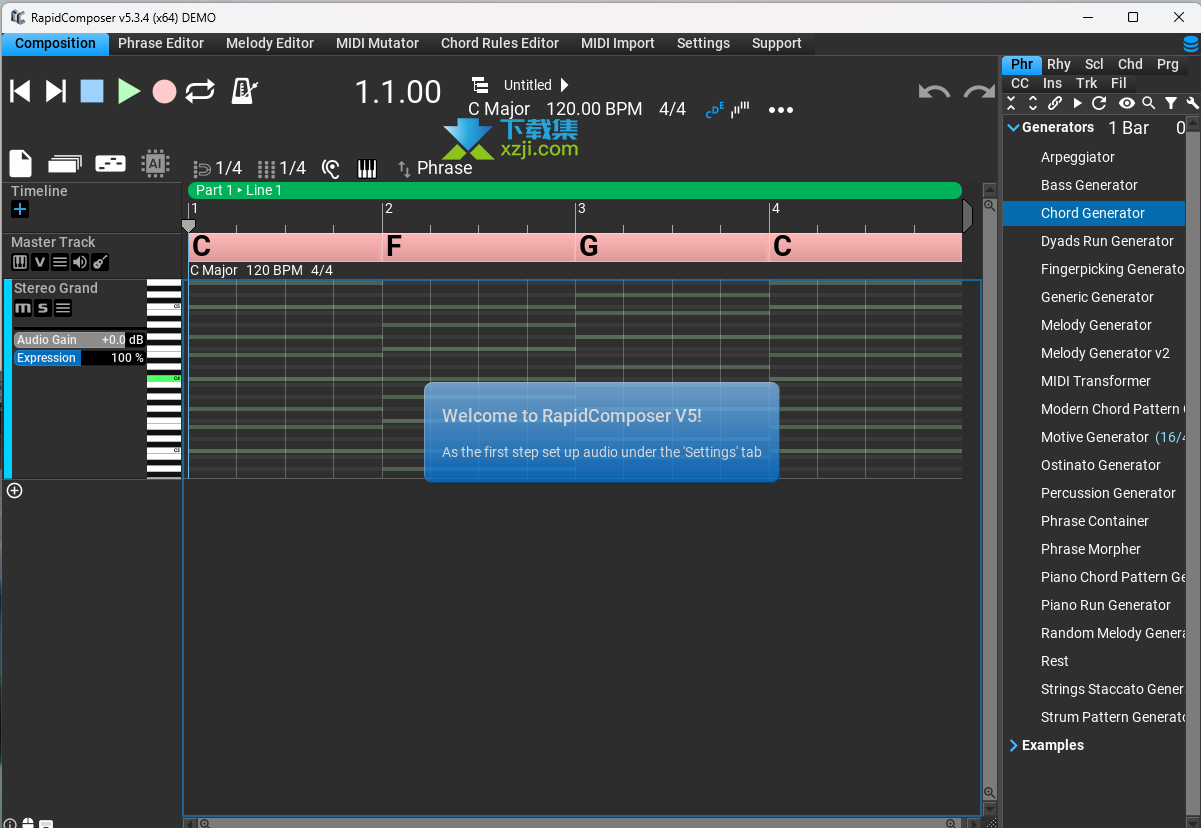The width and height of the screenshot is (1201, 828).
Task: Switch browser to Chd tab
Action: tap(1130, 64)
